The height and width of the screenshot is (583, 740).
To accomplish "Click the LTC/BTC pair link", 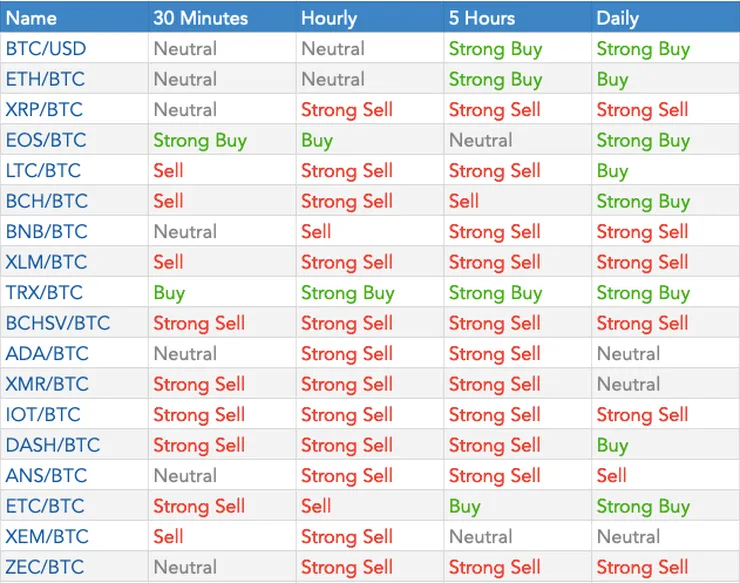I will point(43,170).
